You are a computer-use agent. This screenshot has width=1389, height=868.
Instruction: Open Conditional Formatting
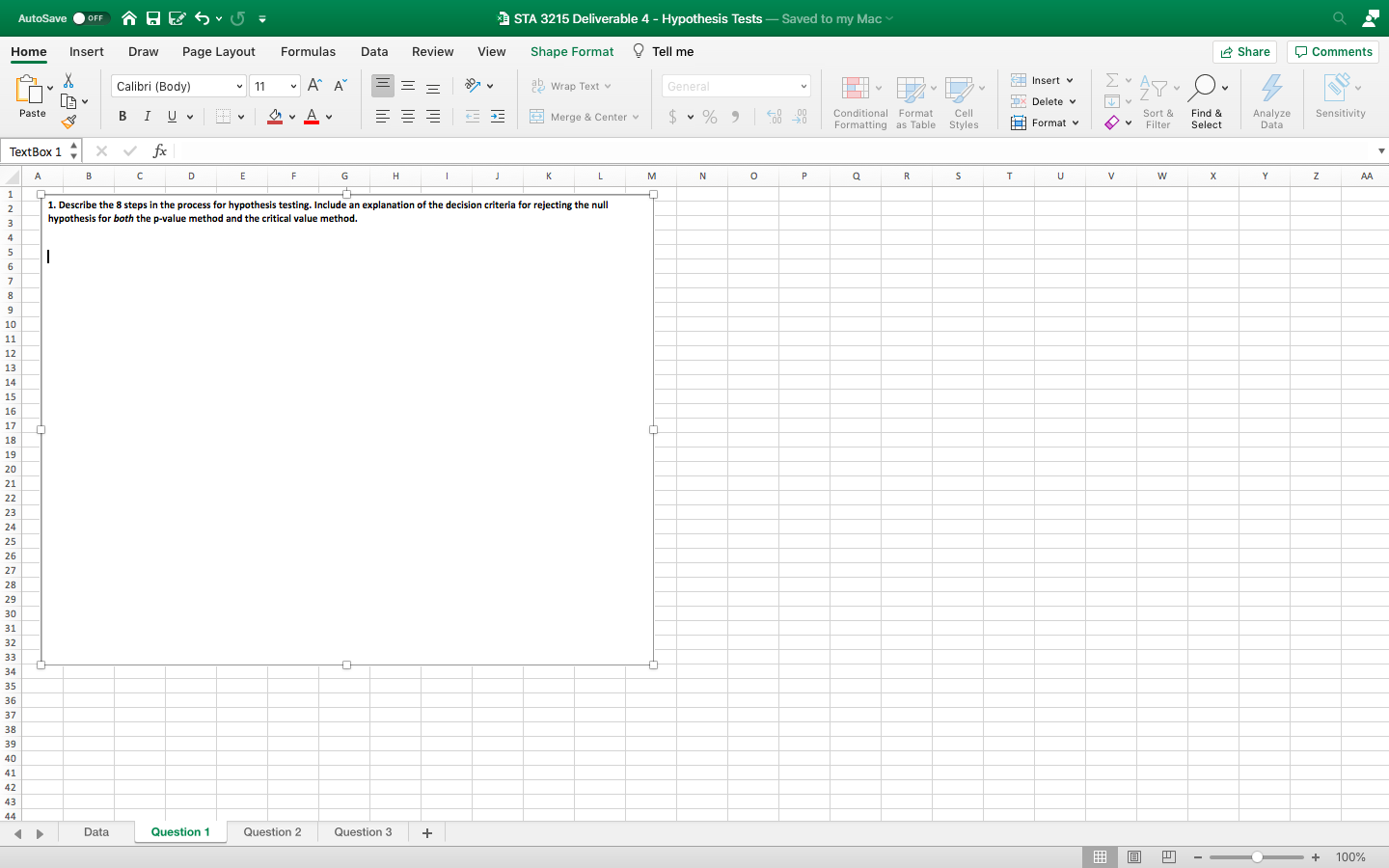pyautogui.click(x=860, y=102)
